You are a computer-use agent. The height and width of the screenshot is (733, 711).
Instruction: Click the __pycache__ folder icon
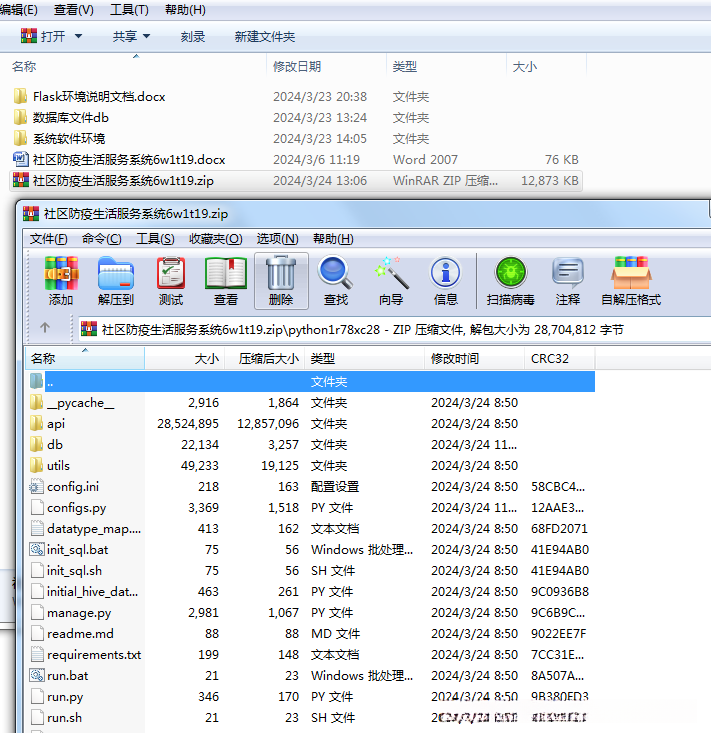pyautogui.click(x=36, y=402)
